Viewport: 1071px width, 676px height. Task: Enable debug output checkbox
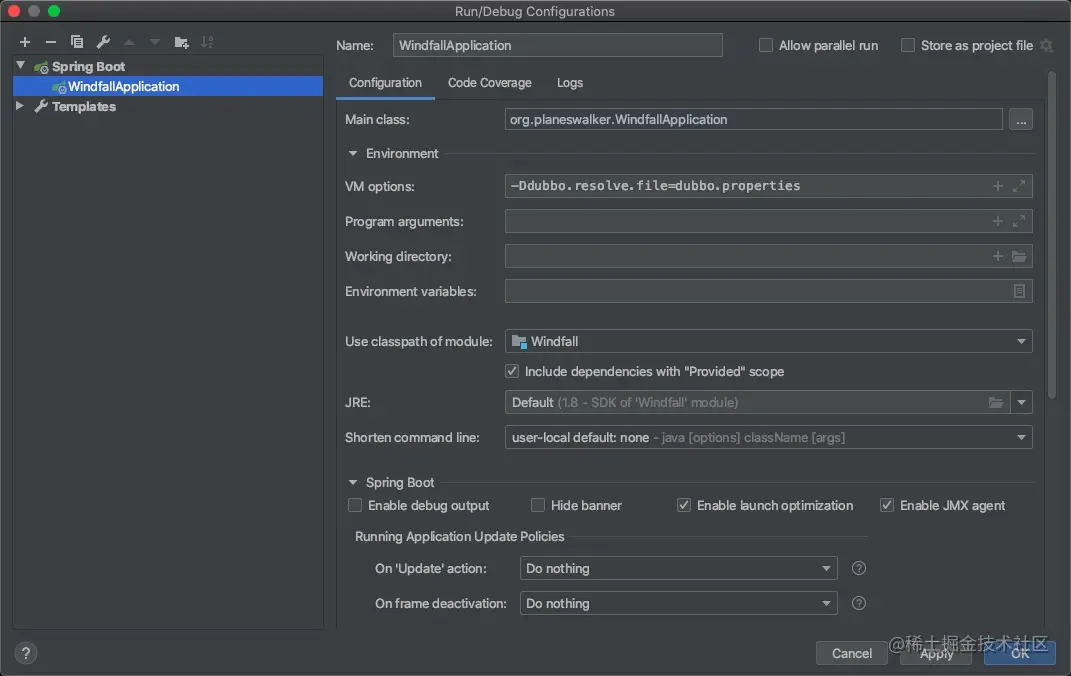[354, 505]
